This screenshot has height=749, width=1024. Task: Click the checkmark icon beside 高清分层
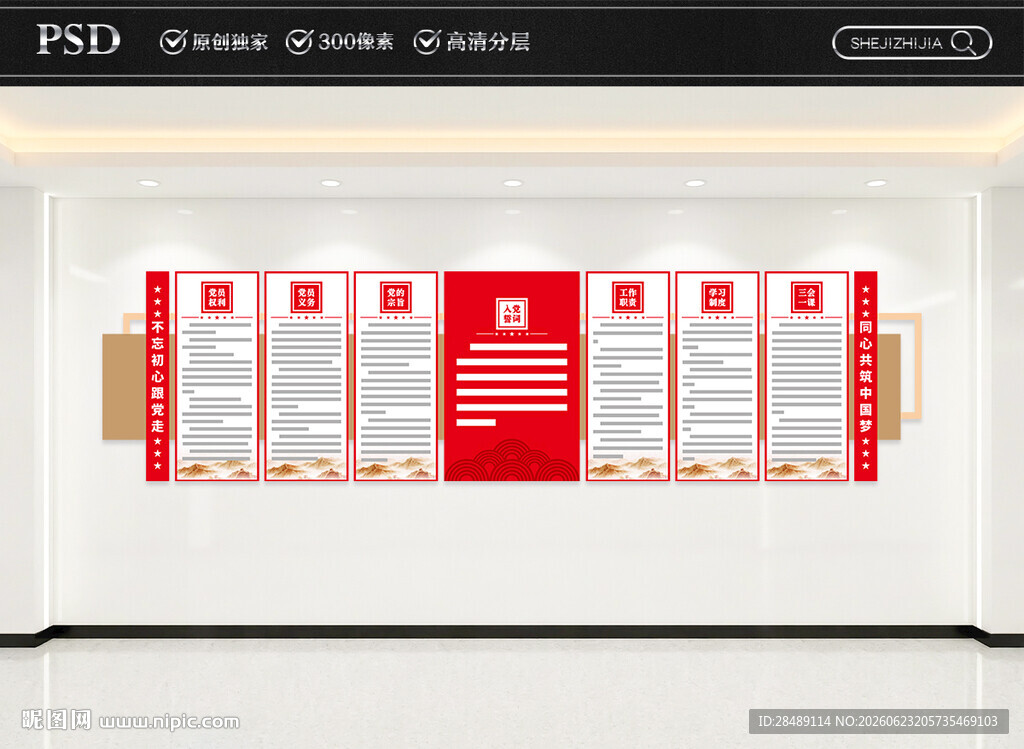click(x=427, y=42)
